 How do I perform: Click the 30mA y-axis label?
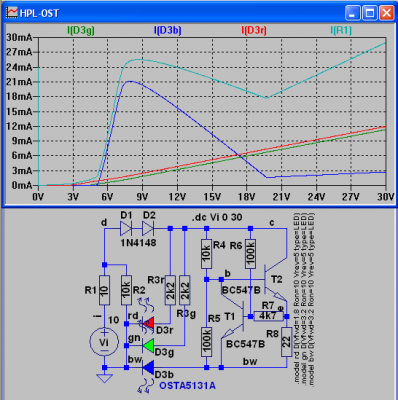click(x=19, y=37)
